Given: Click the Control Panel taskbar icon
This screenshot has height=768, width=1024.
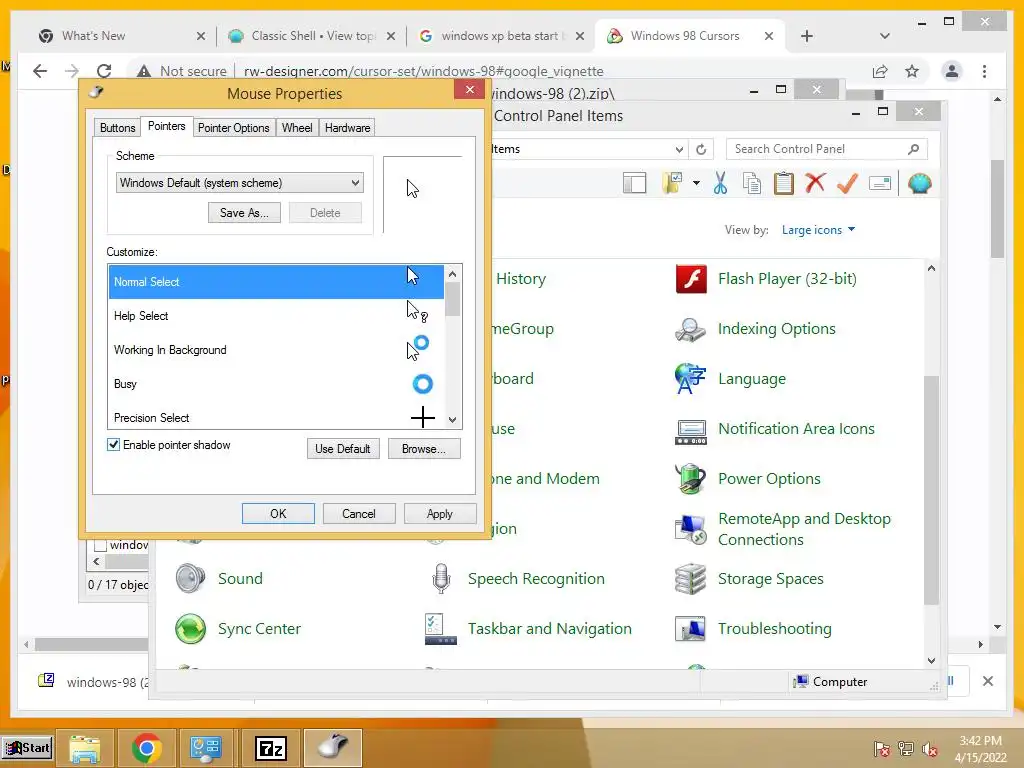Looking at the screenshot, I should (x=206, y=748).
